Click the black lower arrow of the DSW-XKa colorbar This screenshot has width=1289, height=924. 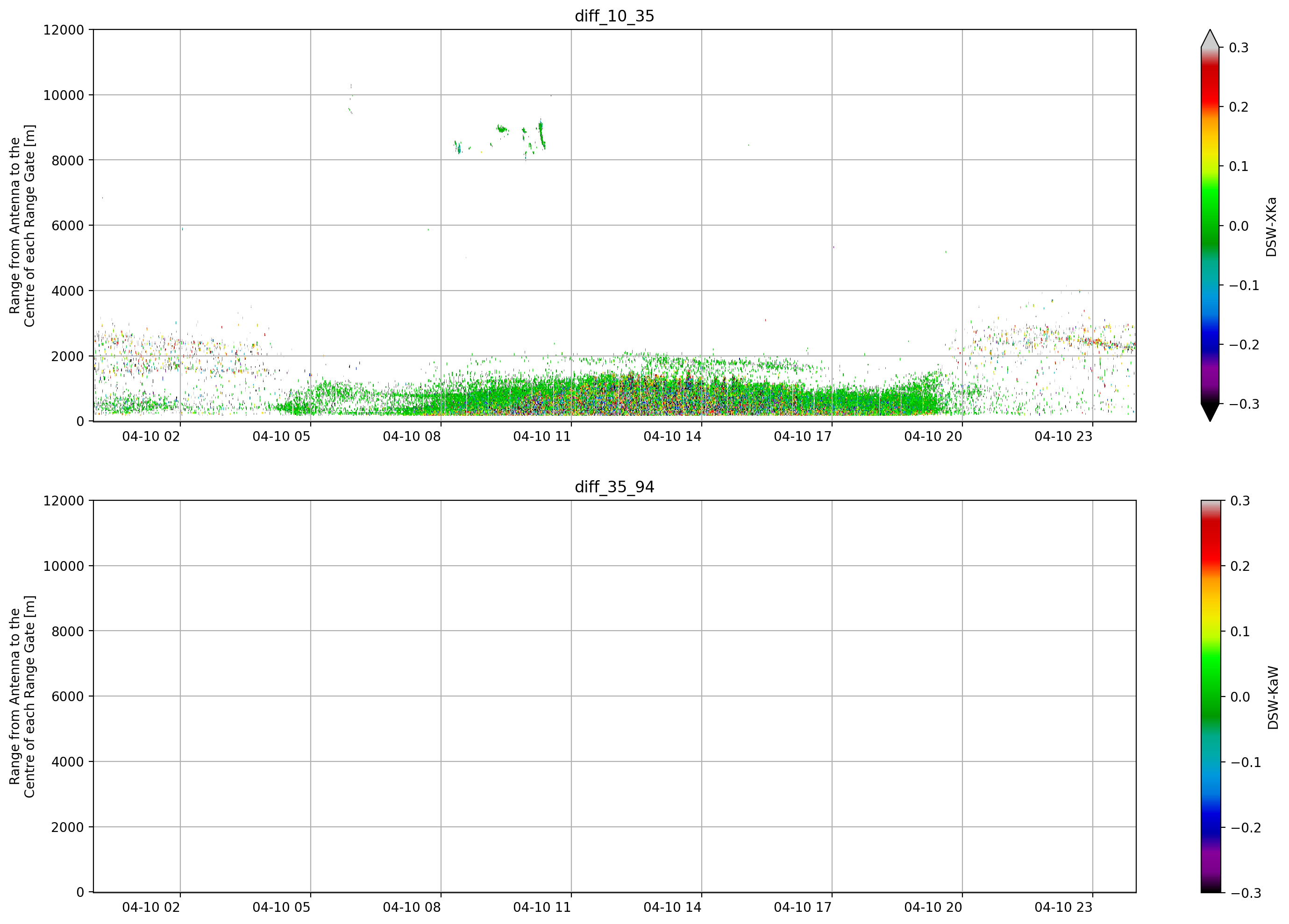point(1210,412)
